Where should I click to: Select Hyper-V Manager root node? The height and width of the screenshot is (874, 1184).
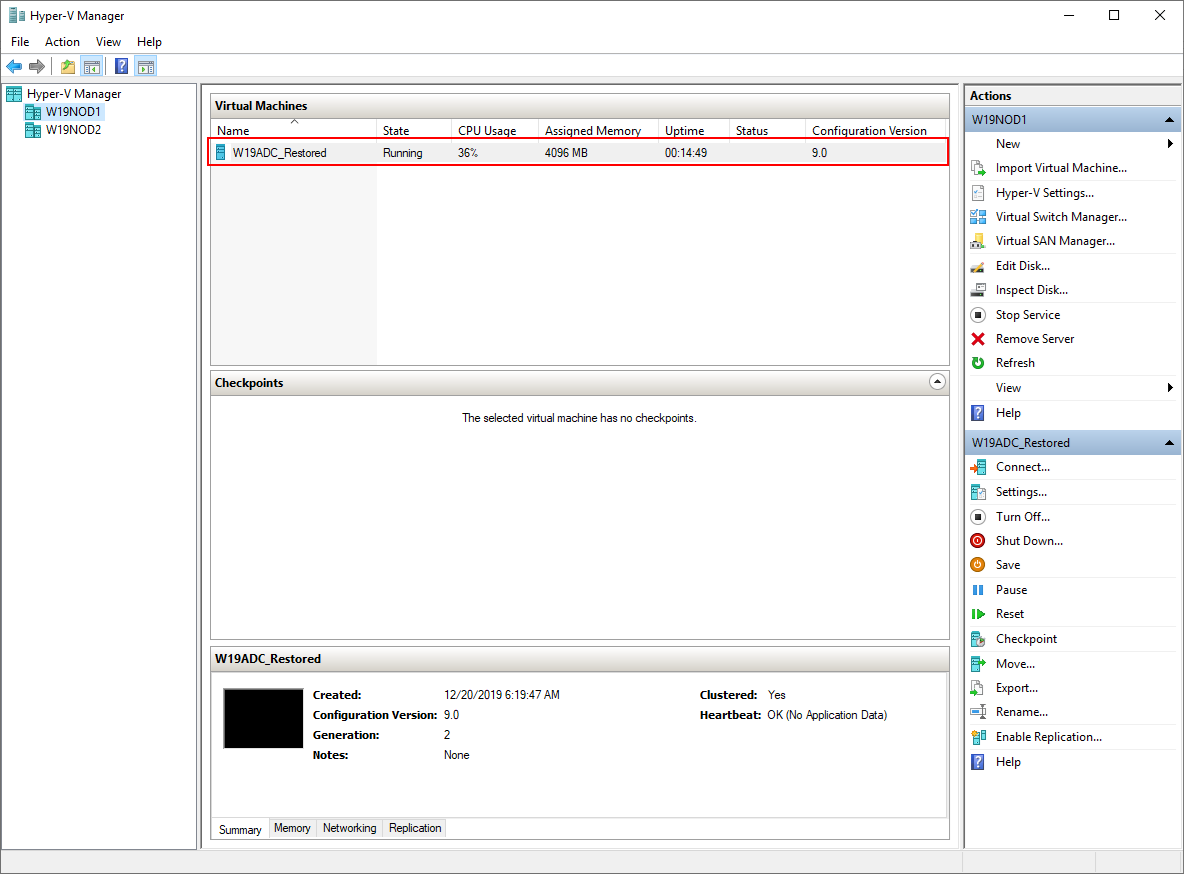click(74, 94)
